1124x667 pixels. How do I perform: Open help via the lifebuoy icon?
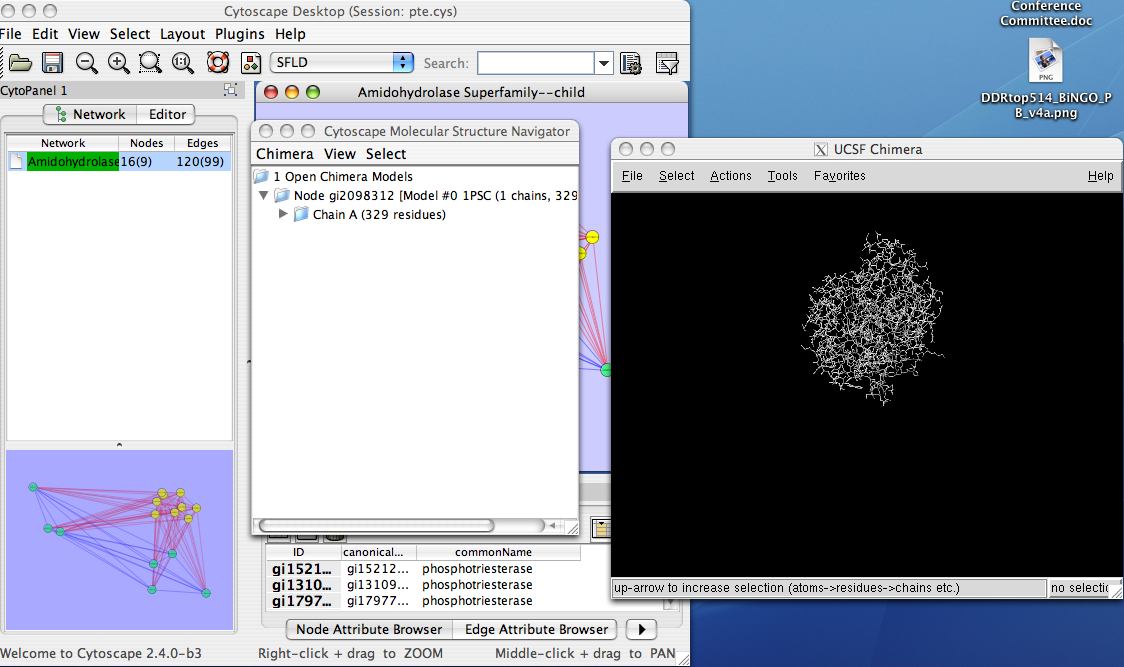pos(217,63)
